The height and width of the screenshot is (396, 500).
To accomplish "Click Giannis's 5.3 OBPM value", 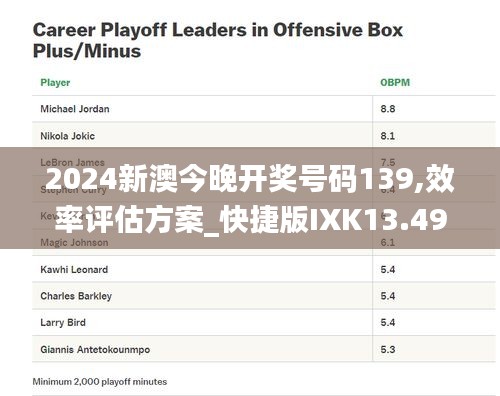I will click(388, 350).
